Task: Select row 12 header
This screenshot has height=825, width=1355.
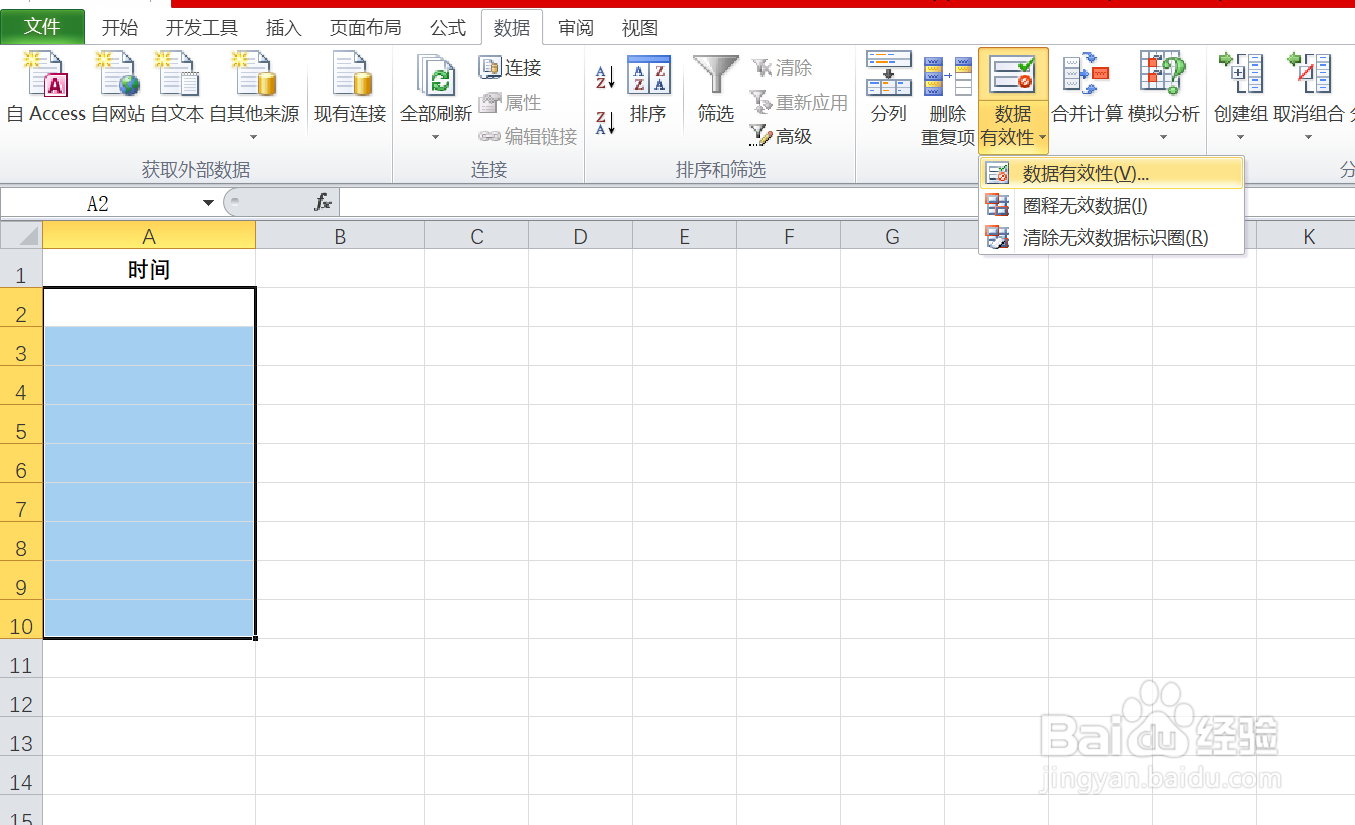Action: tap(21, 698)
